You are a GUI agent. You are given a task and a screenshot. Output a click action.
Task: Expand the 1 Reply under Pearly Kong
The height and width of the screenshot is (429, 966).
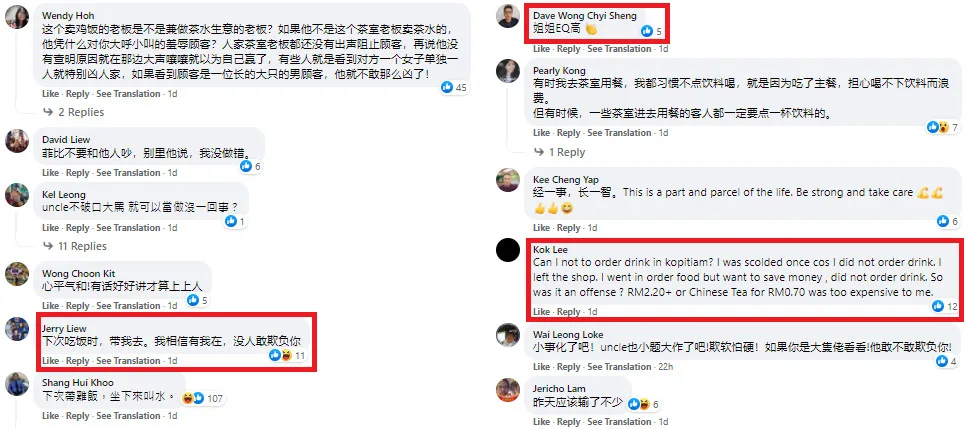tap(559, 152)
